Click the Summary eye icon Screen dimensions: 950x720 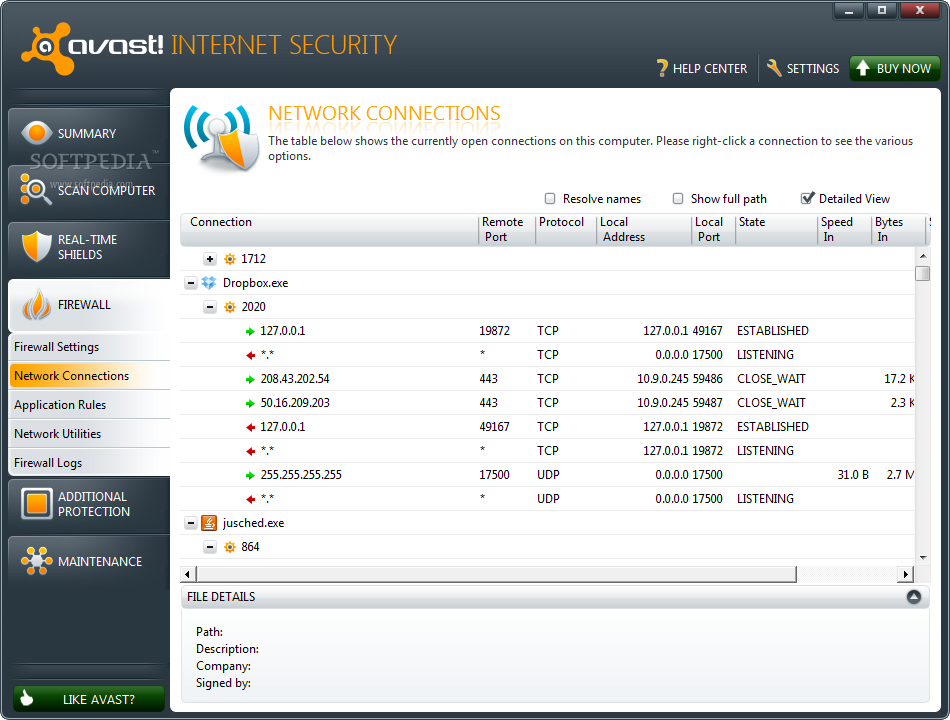coord(36,133)
